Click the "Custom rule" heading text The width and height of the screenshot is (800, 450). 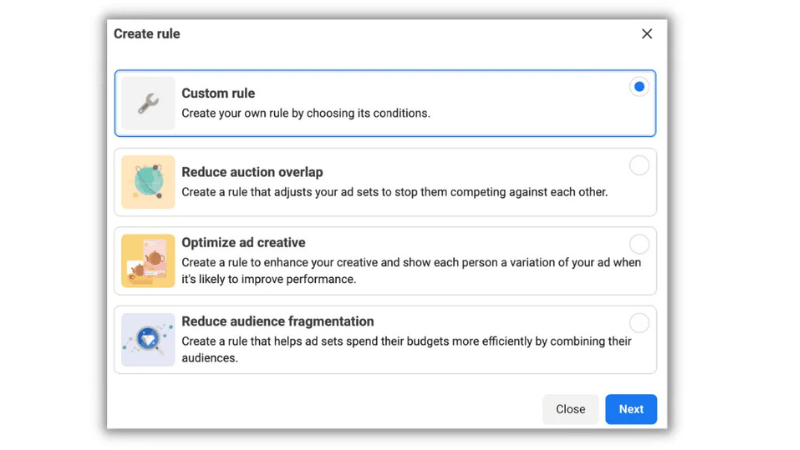(218, 93)
